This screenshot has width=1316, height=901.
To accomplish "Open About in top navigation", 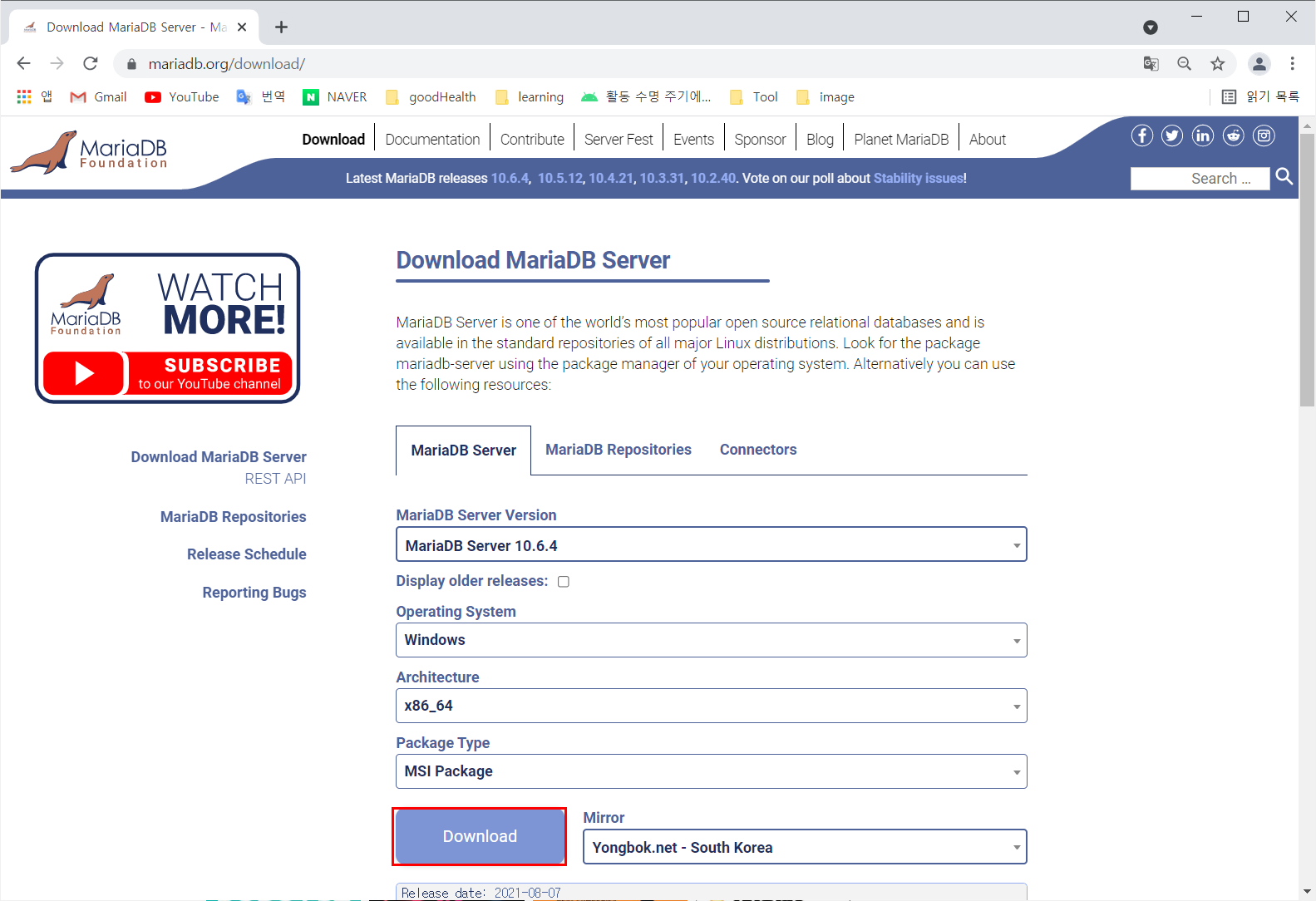I will (x=988, y=140).
